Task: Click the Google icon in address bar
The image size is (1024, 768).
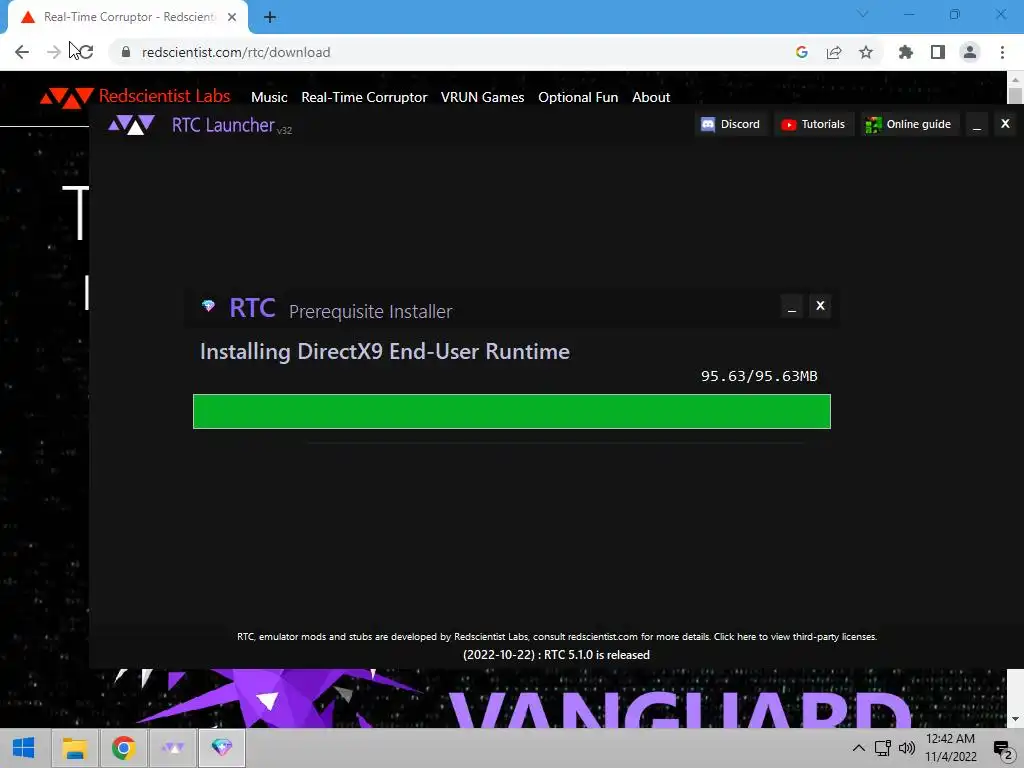Action: (x=802, y=52)
